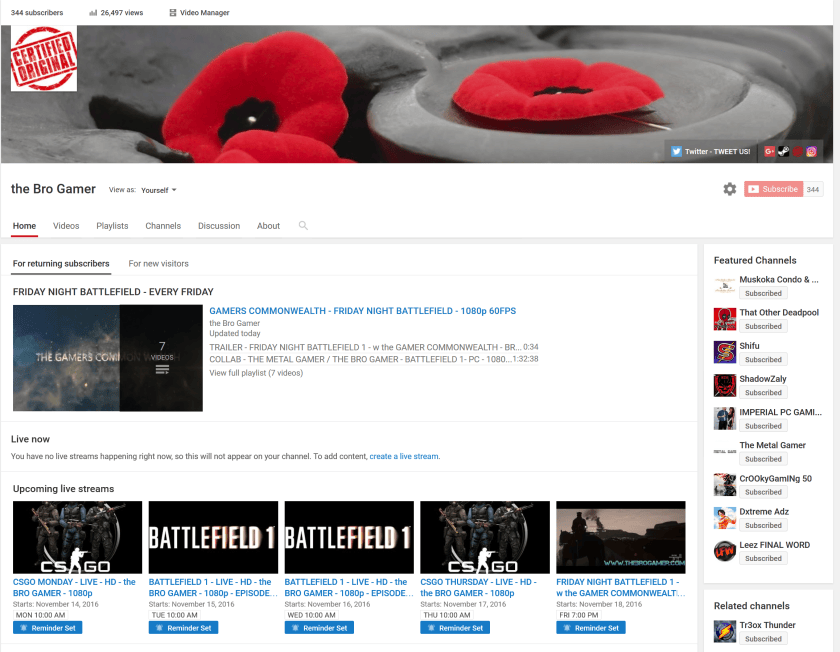Click View full playlist (7 videos)
This screenshot has height=652, width=840.
tap(256, 373)
